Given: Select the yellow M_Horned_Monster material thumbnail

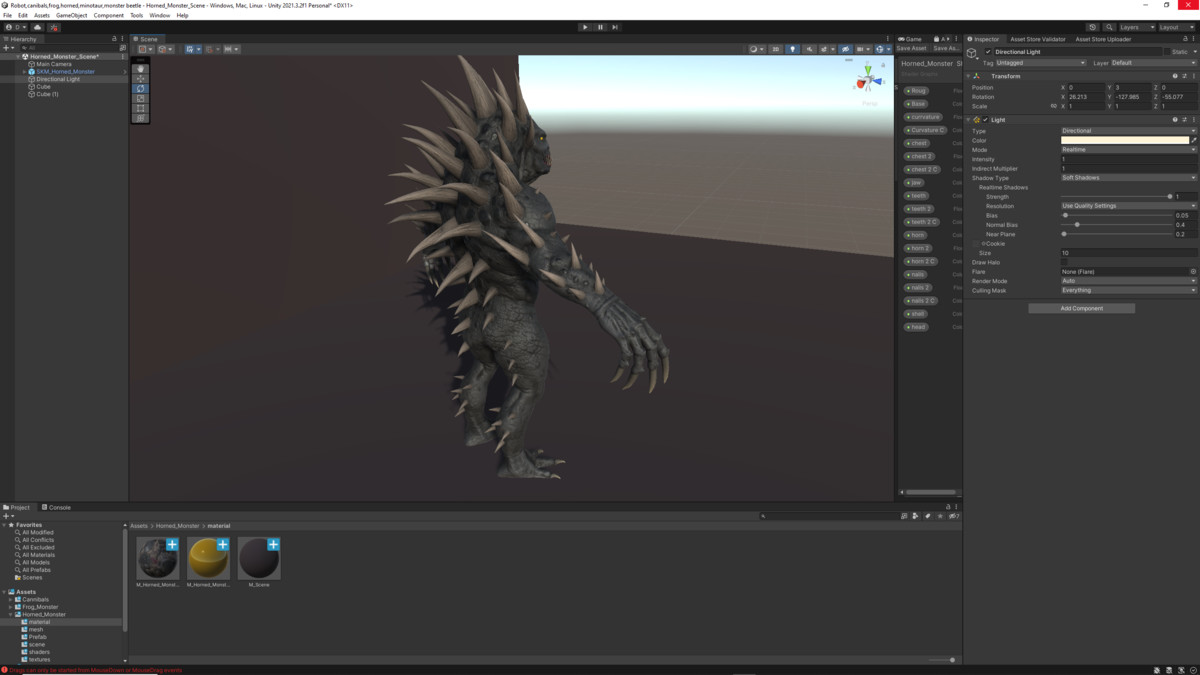Looking at the screenshot, I should coord(208,559).
